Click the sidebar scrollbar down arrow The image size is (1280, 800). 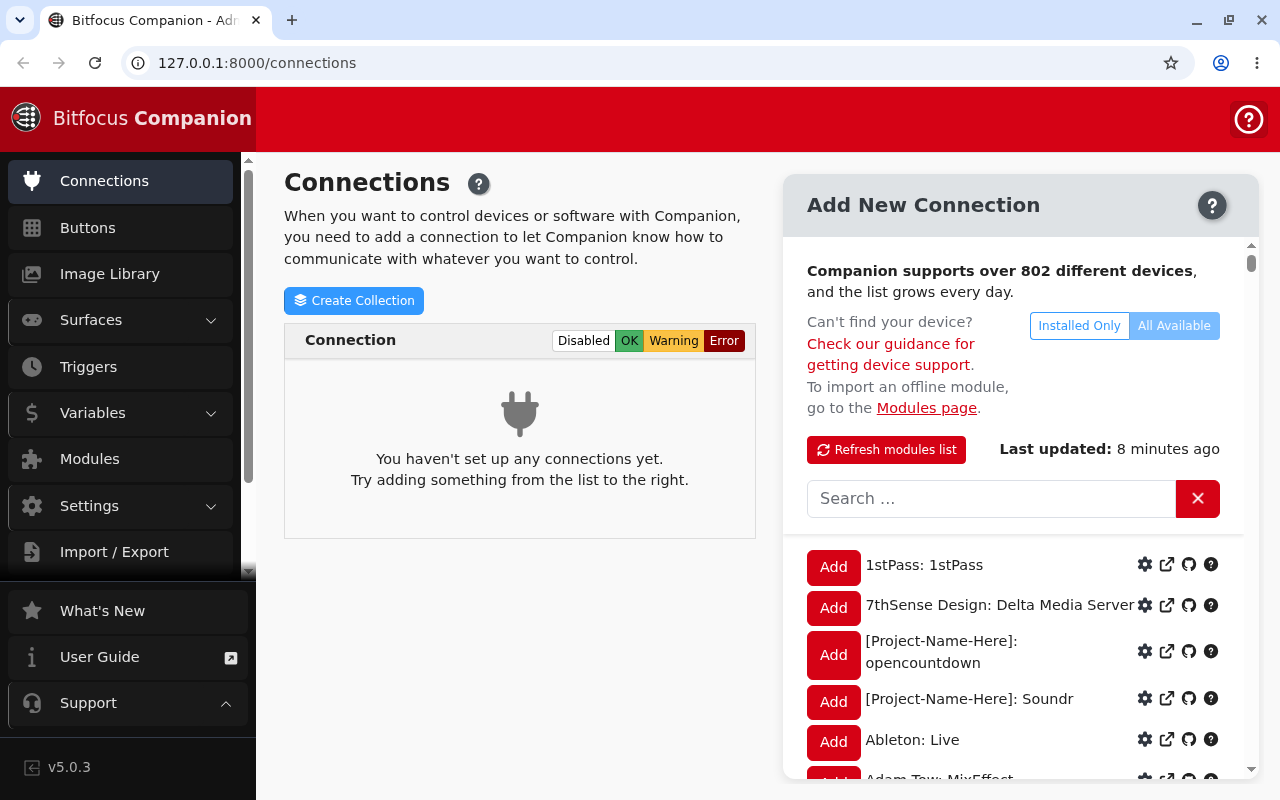click(x=249, y=571)
